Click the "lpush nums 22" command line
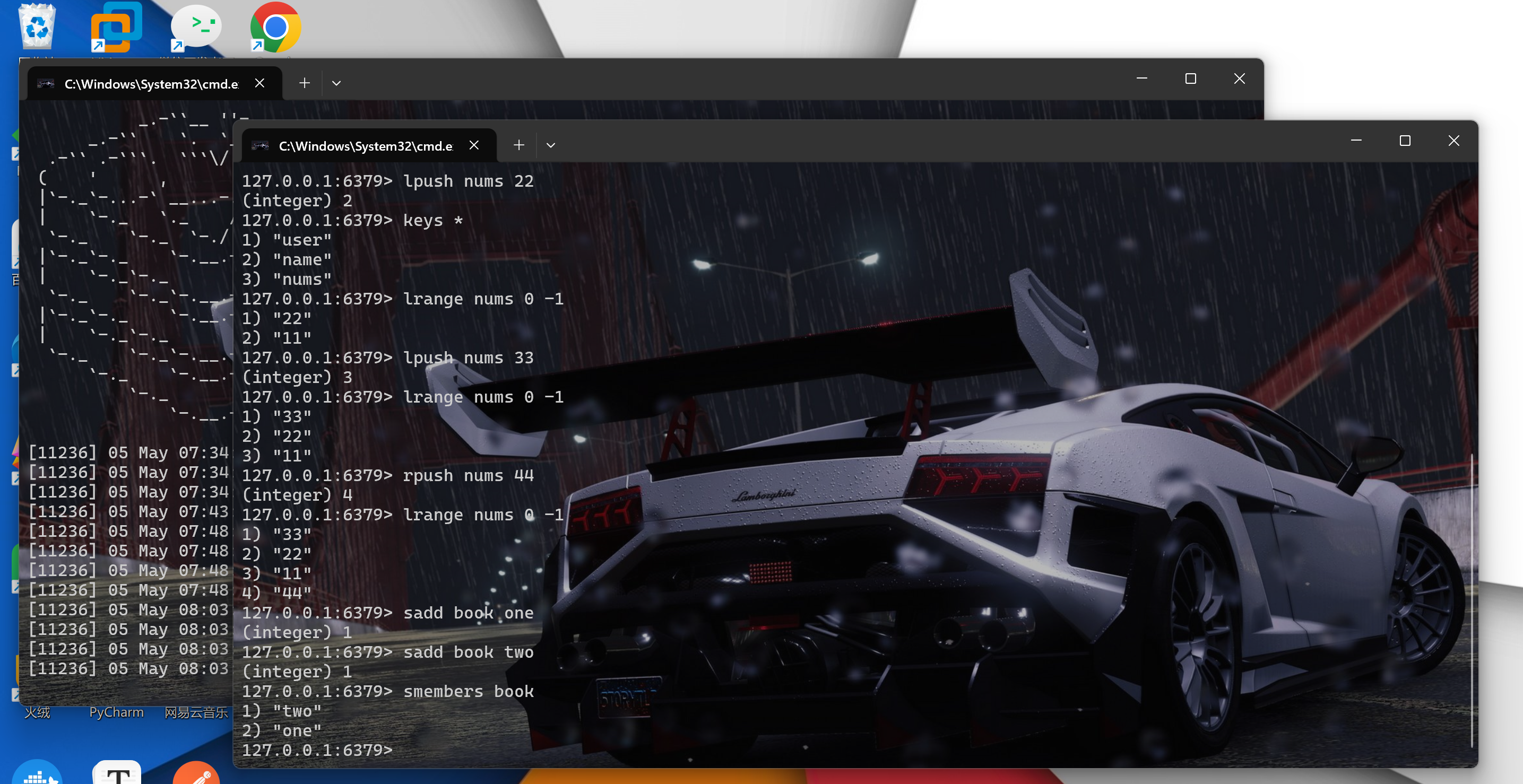 387,181
